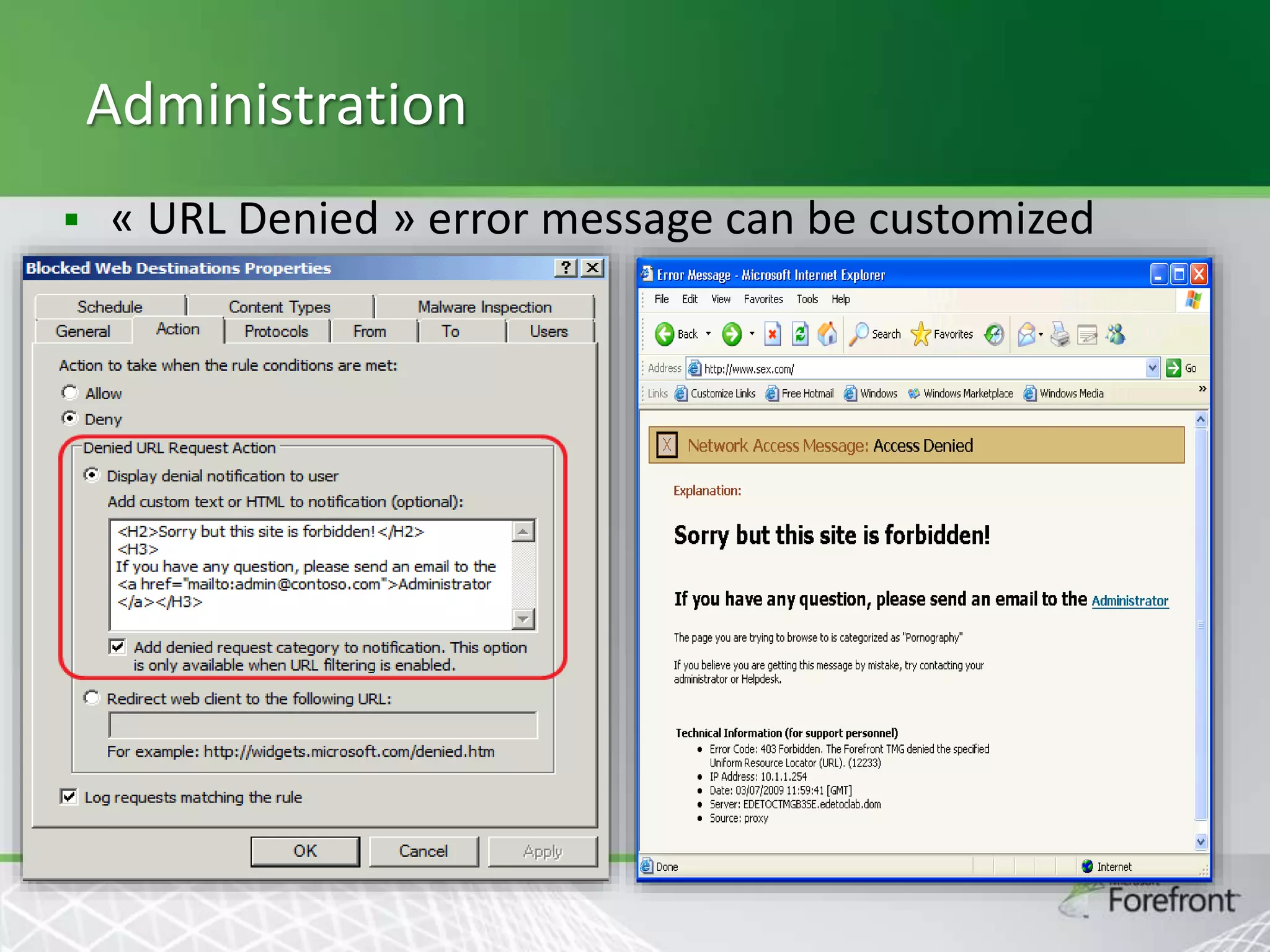Switch to the To tab
This screenshot has height=952, width=1270.
pos(451,332)
